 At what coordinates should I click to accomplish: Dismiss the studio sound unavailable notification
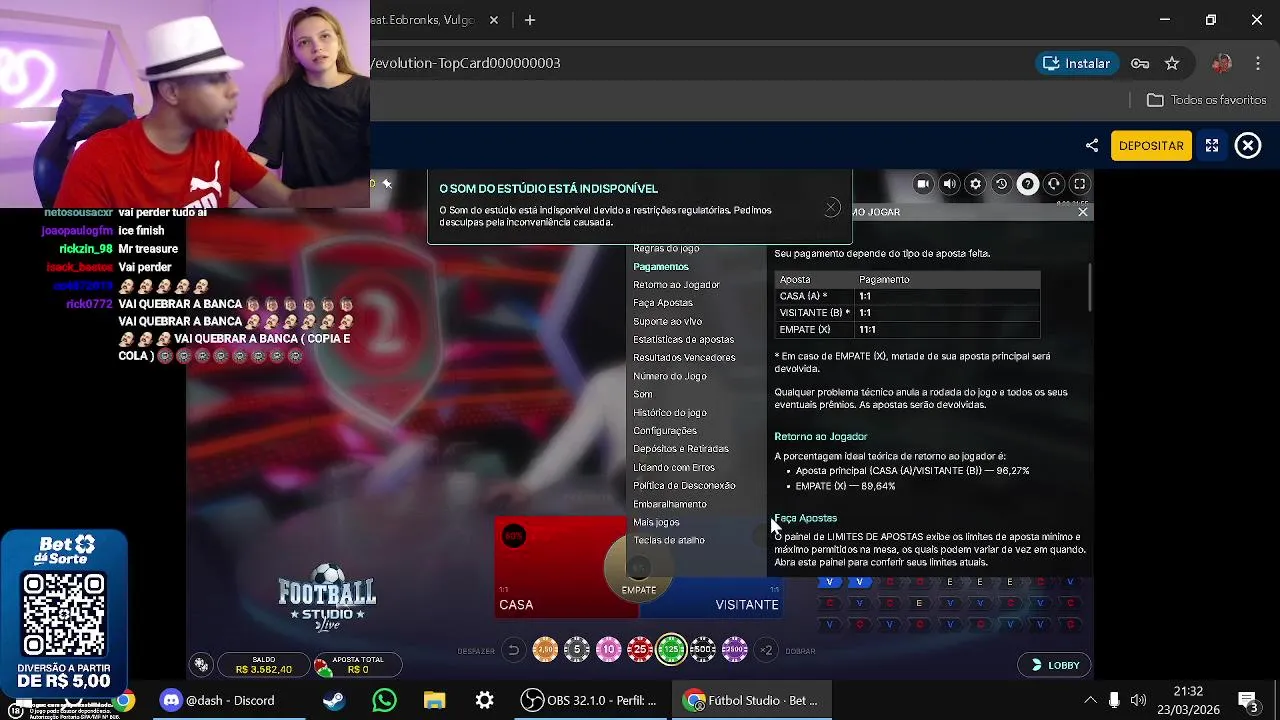(832, 207)
